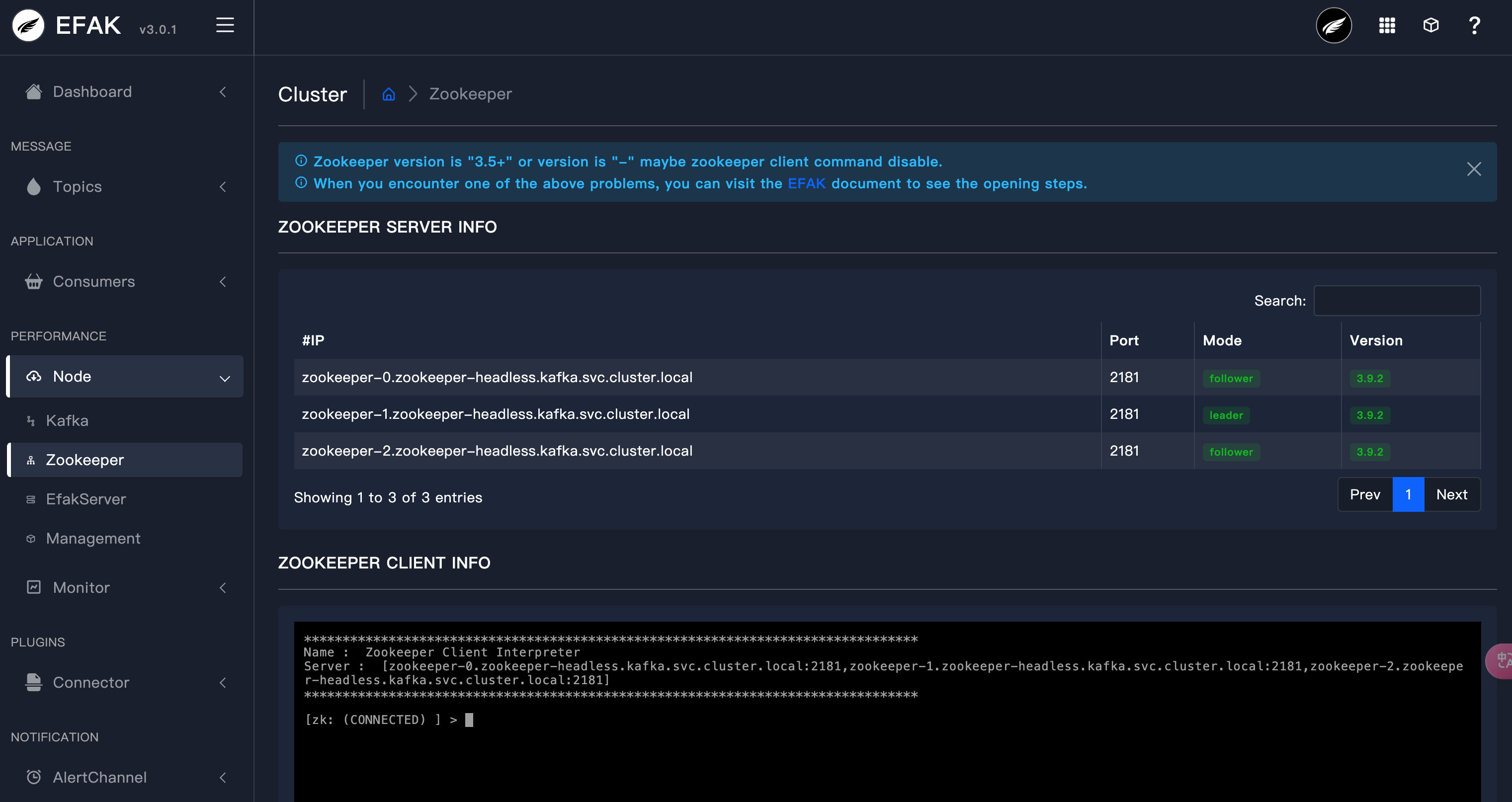Sort the table by the #IP column
1512x802 pixels.
(697, 340)
